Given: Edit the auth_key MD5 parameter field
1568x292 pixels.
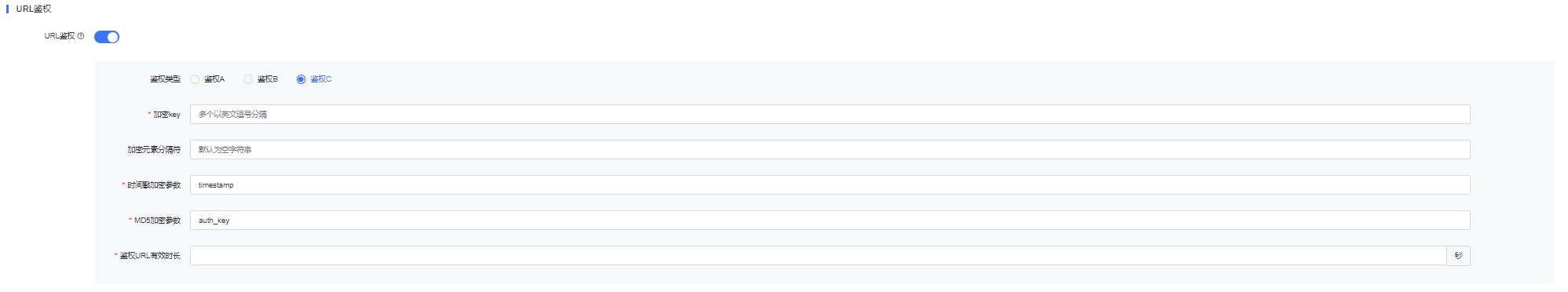Looking at the screenshot, I should (x=830, y=221).
